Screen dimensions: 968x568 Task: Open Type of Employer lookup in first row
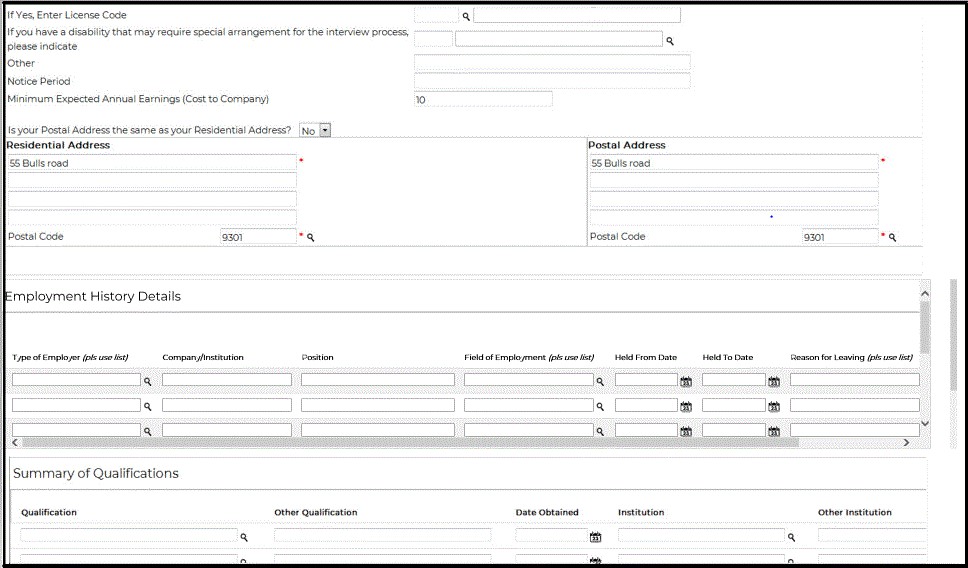point(147,381)
